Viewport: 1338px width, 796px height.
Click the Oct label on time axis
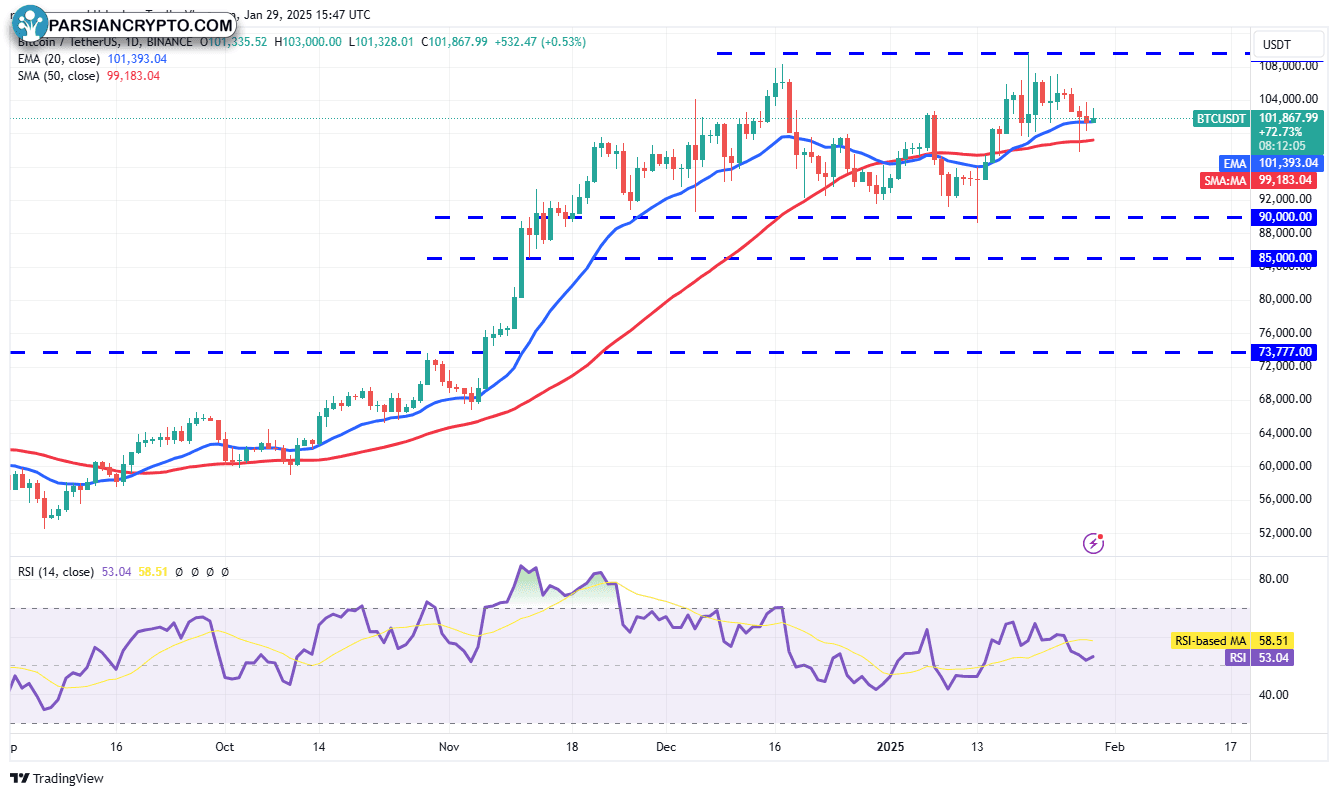[x=225, y=747]
